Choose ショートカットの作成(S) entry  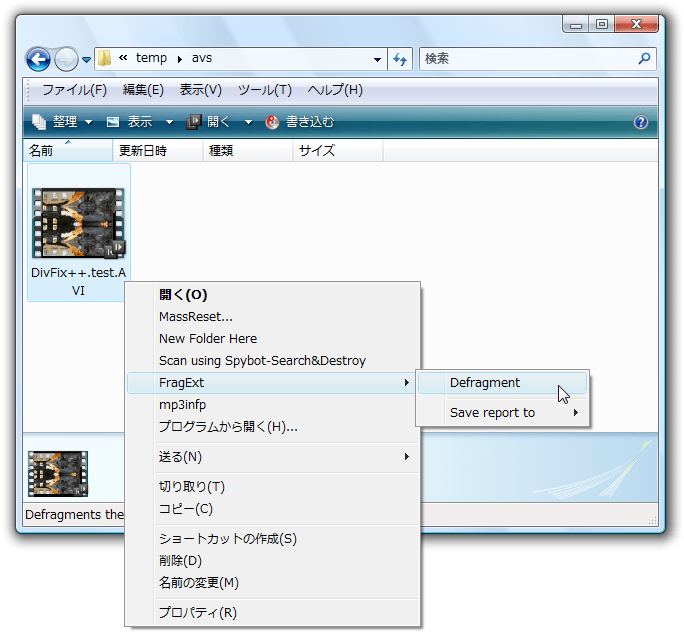tap(273, 539)
